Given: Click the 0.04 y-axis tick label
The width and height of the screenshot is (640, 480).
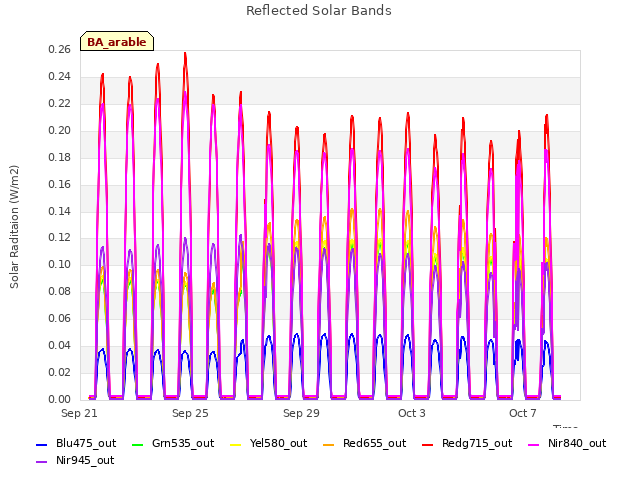Looking at the screenshot, I should click(x=60, y=345).
